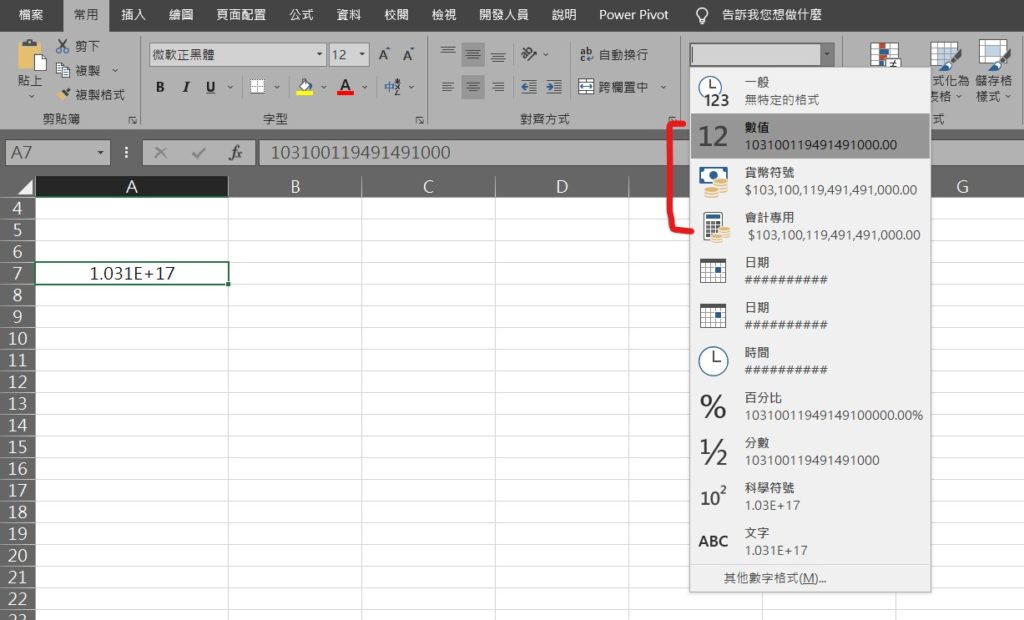The image size is (1024, 620).
Task: Open the font size dropdown
Action: point(361,54)
